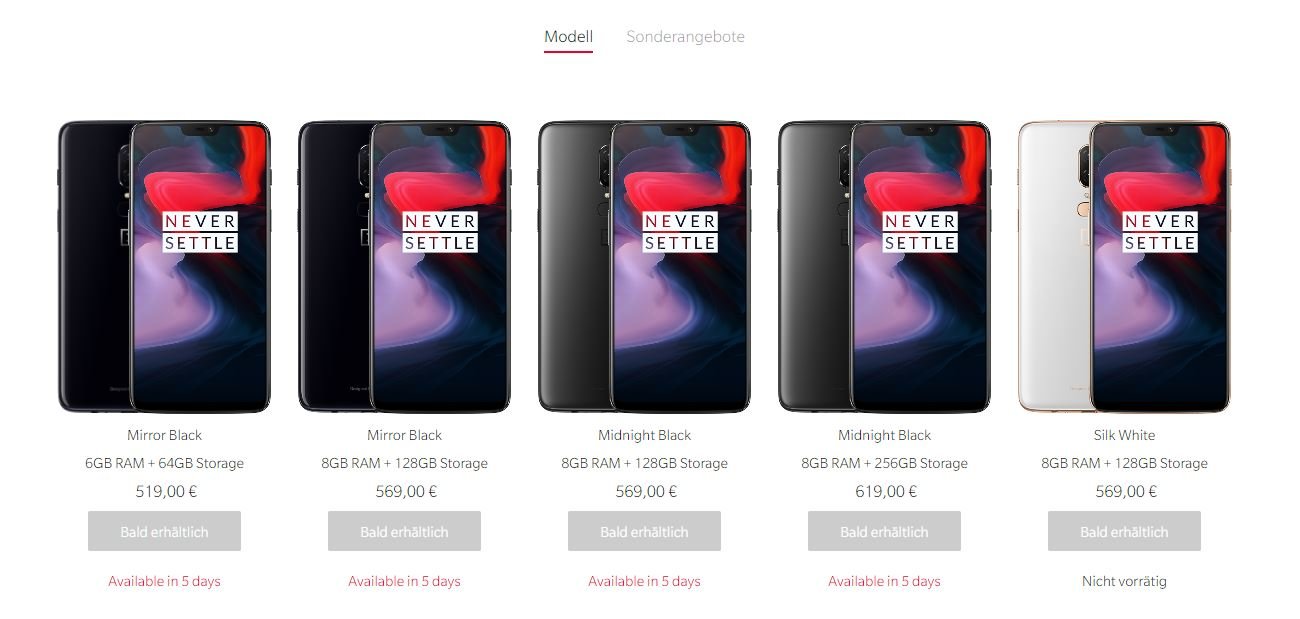Click the 619,00 € price
1300x619 pixels.
[886, 491]
